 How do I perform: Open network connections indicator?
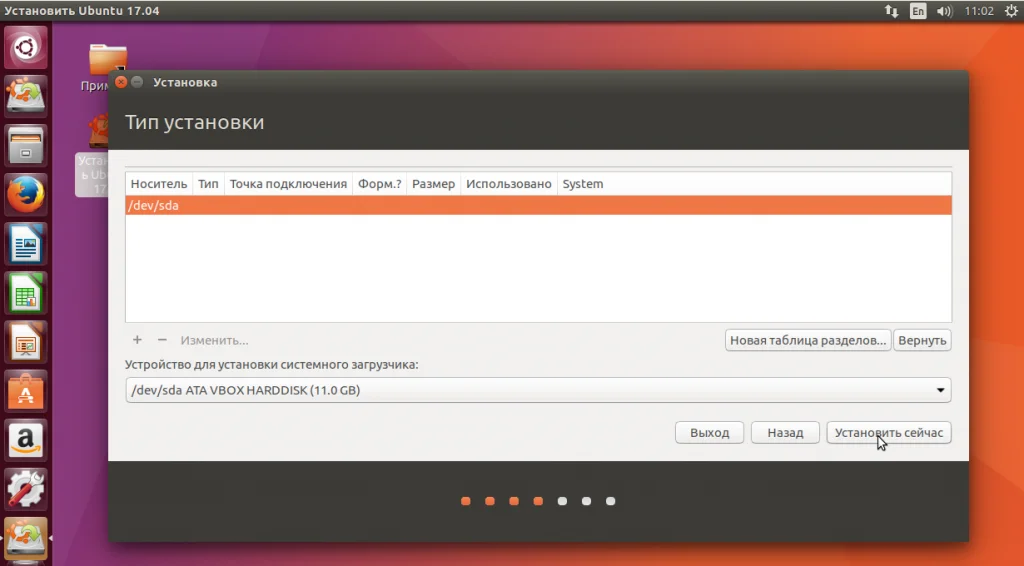tap(891, 11)
